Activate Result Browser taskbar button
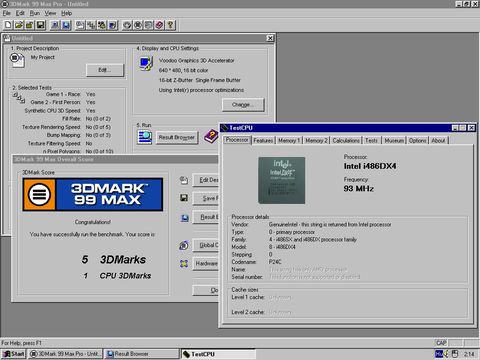This screenshot has height=360, width=480. 141,354
